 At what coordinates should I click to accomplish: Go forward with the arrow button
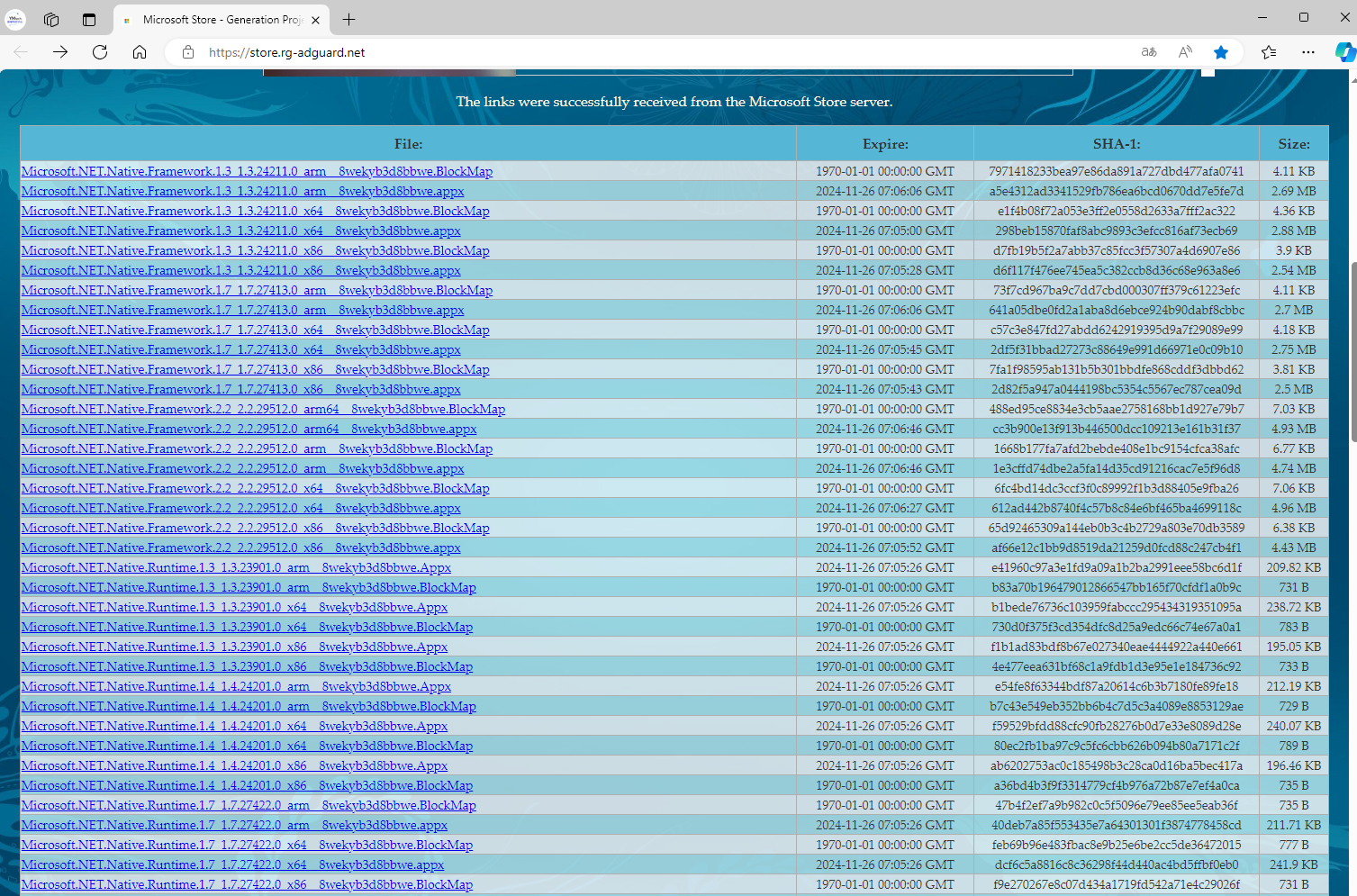tap(60, 52)
